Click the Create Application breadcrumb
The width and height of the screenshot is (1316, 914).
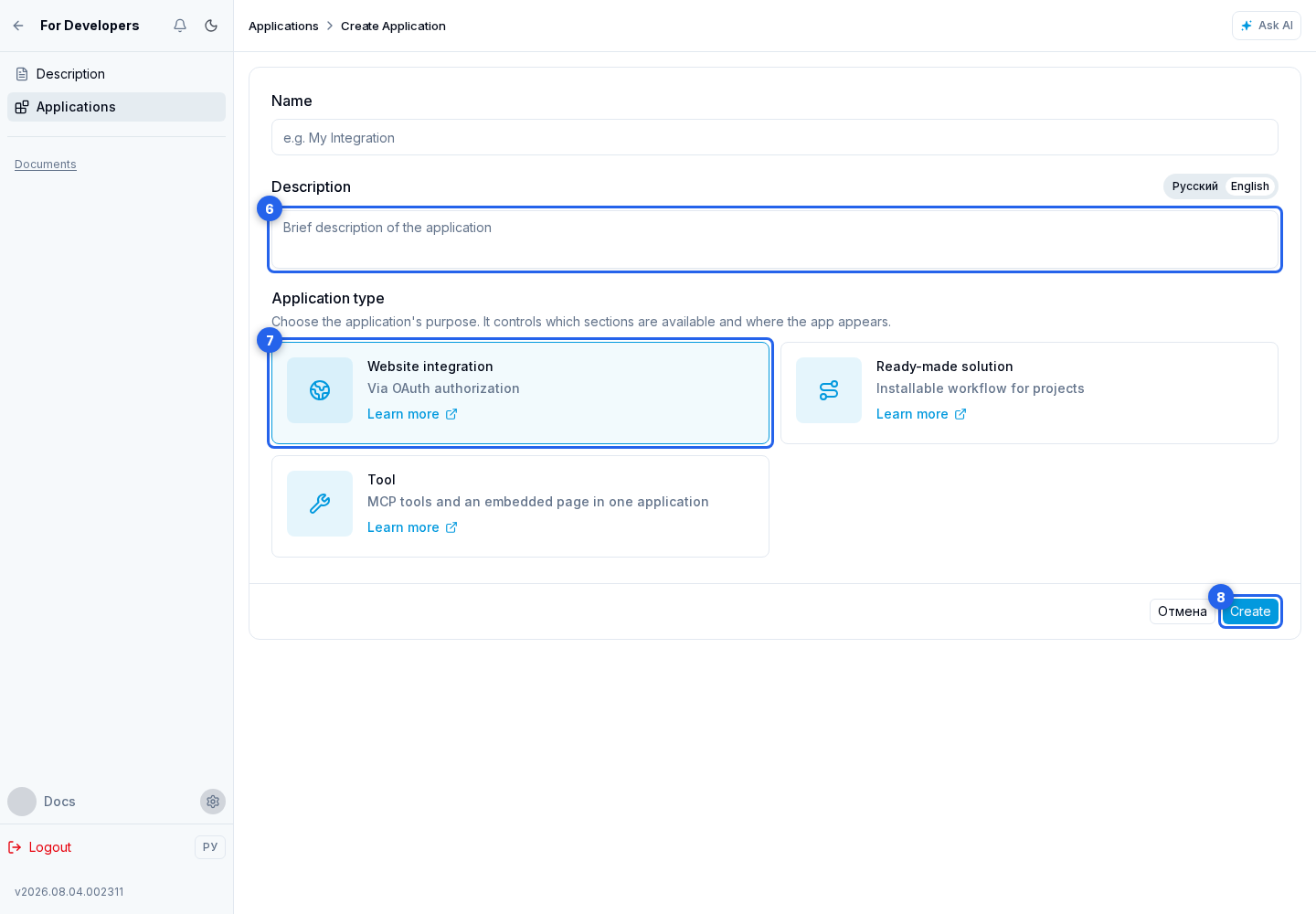(x=393, y=26)
